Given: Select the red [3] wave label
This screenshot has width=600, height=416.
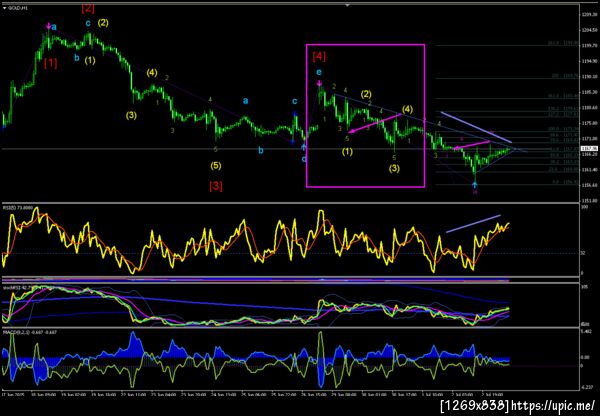Looking at the screenshot, I should click(216, 186).
